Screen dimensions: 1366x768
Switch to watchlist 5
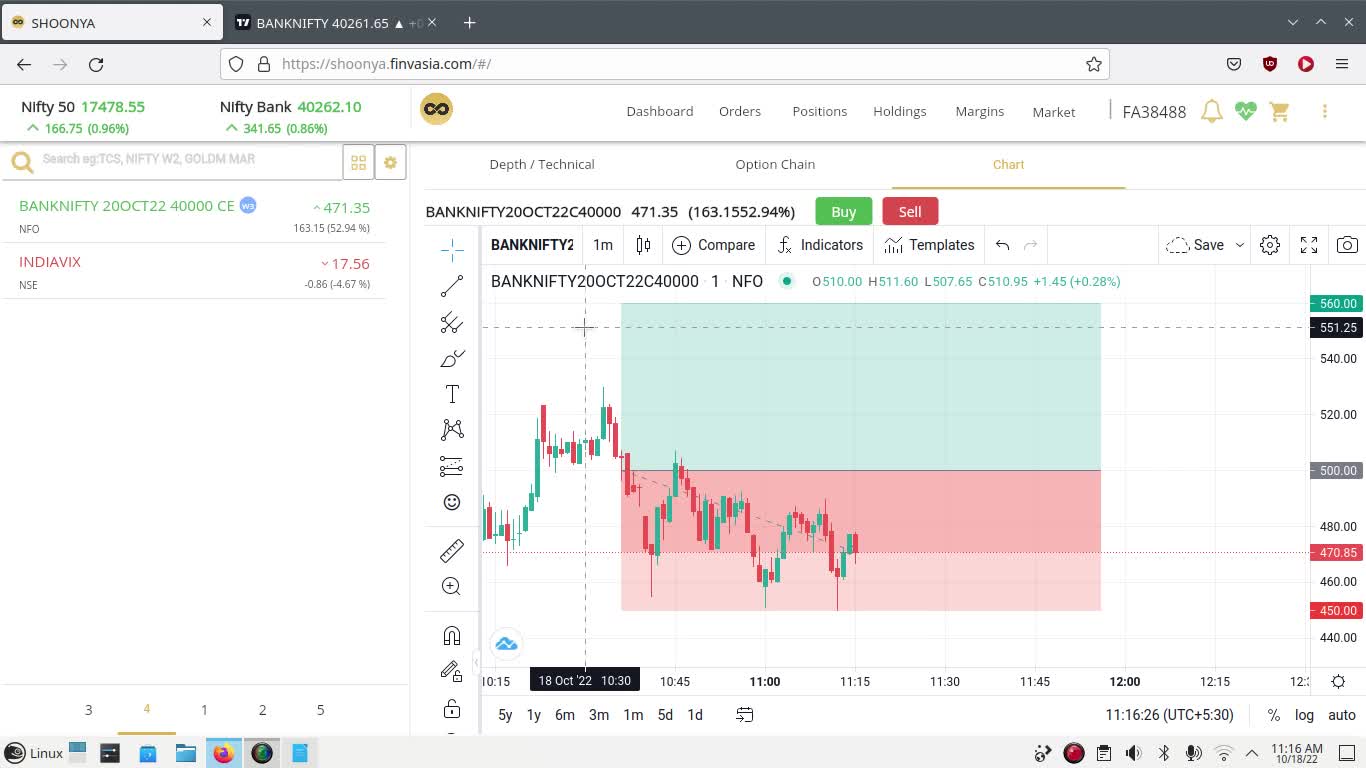coord(321,710)
